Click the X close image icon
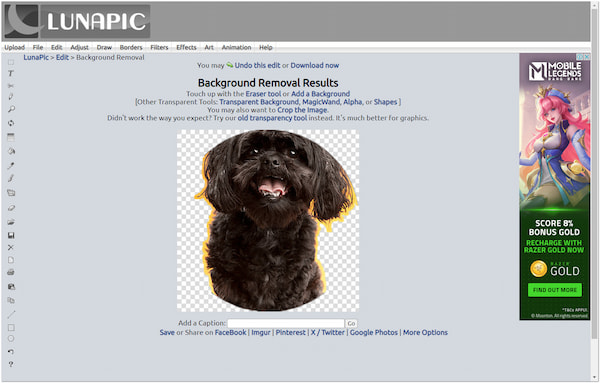This screenshot has width=600, height=383. point(11,248)
